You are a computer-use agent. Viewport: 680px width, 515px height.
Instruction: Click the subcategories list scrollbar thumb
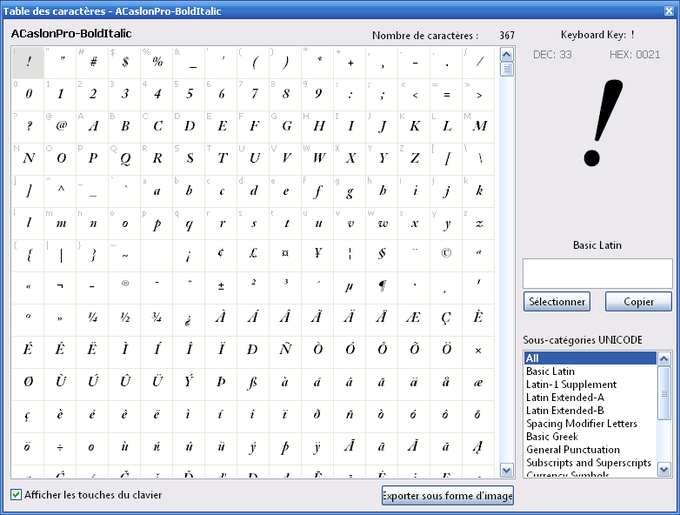(x=664, y=393)
